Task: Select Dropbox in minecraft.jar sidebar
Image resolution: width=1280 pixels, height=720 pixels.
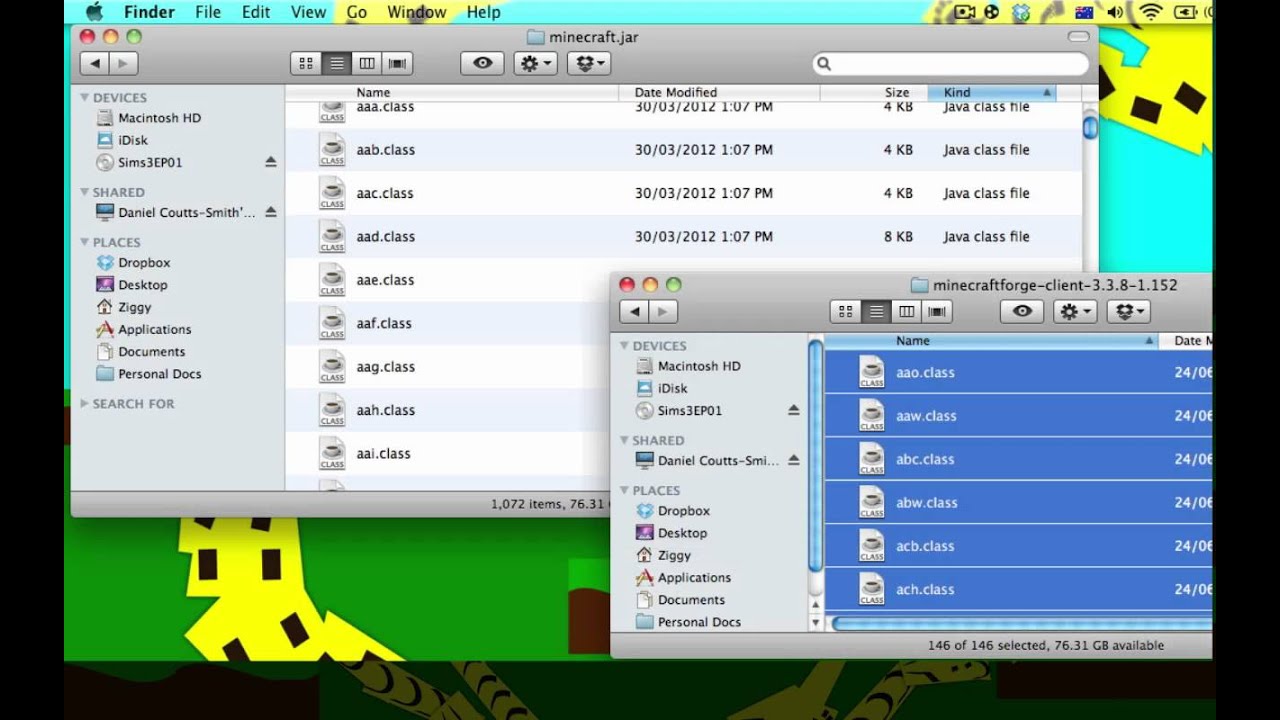Action: (x=133, y=263)
